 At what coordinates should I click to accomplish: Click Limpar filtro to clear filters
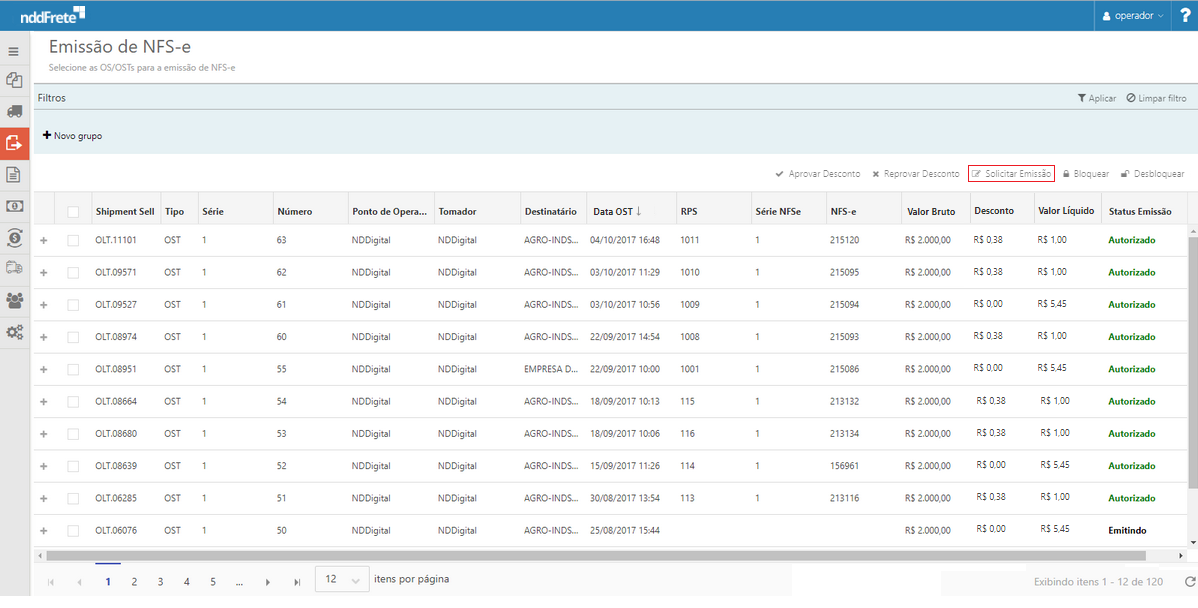tap(1156, 99)
